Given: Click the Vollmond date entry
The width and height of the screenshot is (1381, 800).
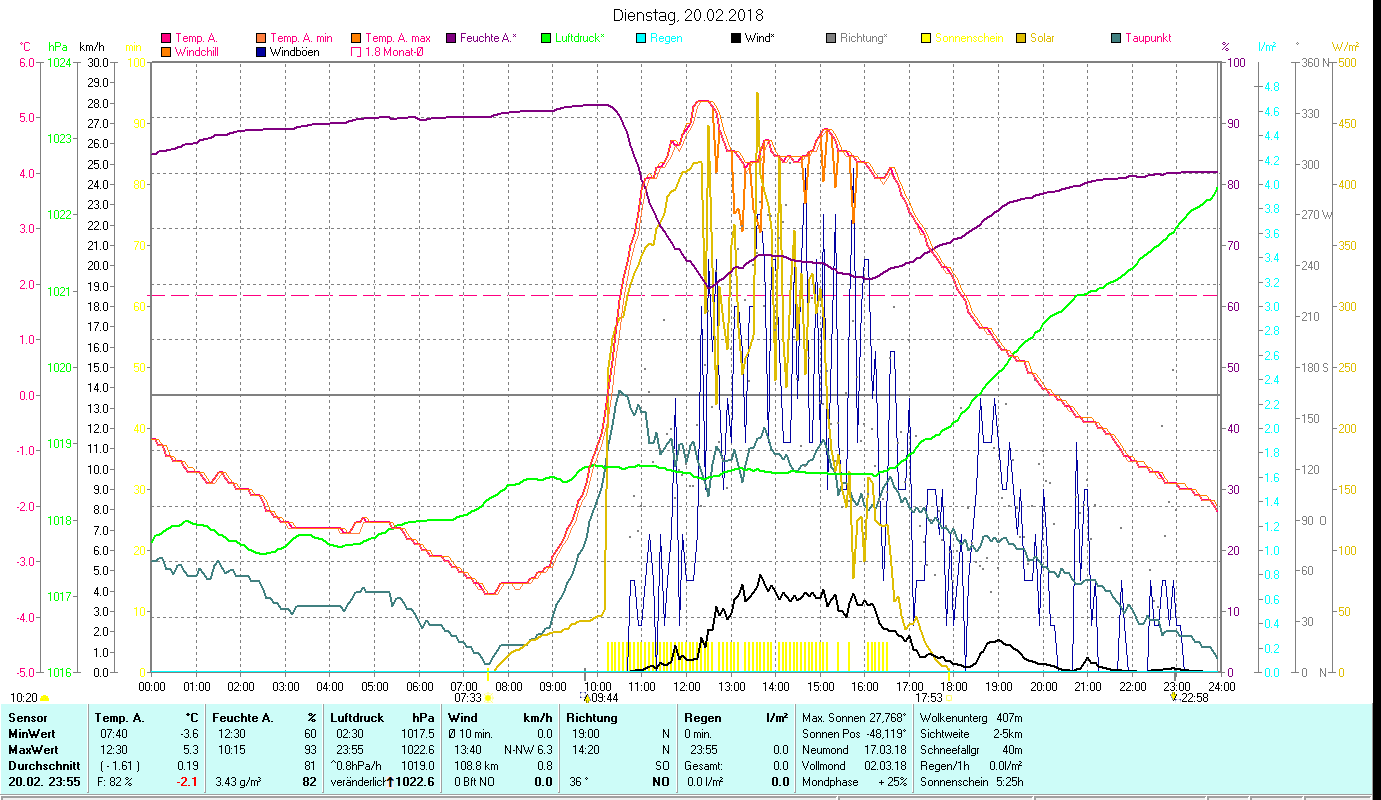Looking at the screenshot, I should (856, 765).
